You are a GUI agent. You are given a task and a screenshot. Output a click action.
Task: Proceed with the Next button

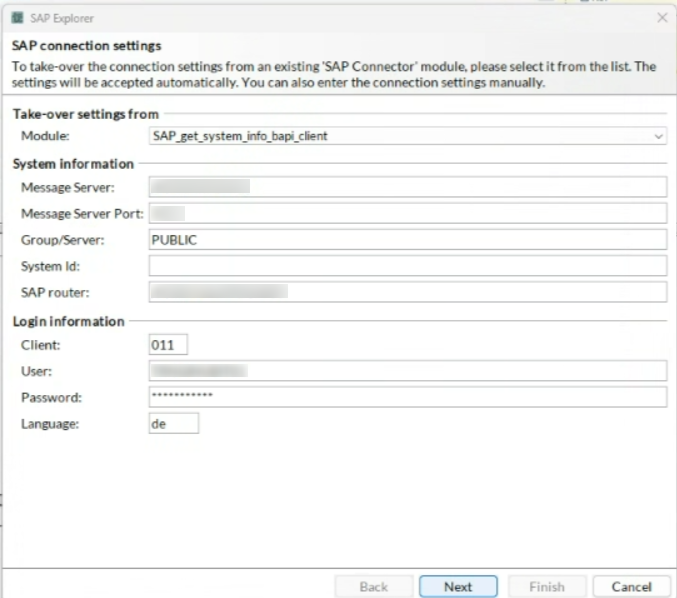click(x=458, y=586)
